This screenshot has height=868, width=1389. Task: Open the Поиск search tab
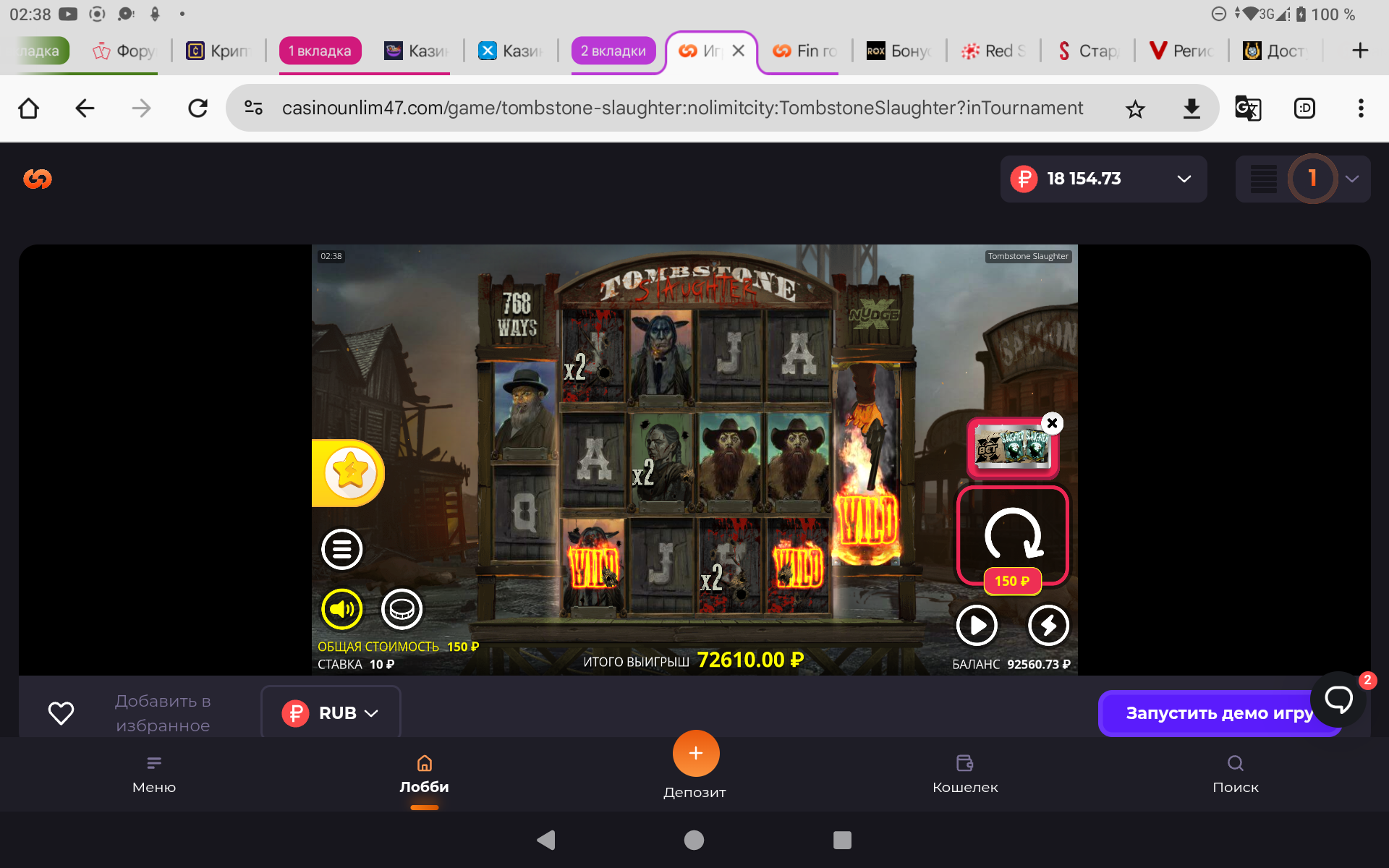[1235, 773]
